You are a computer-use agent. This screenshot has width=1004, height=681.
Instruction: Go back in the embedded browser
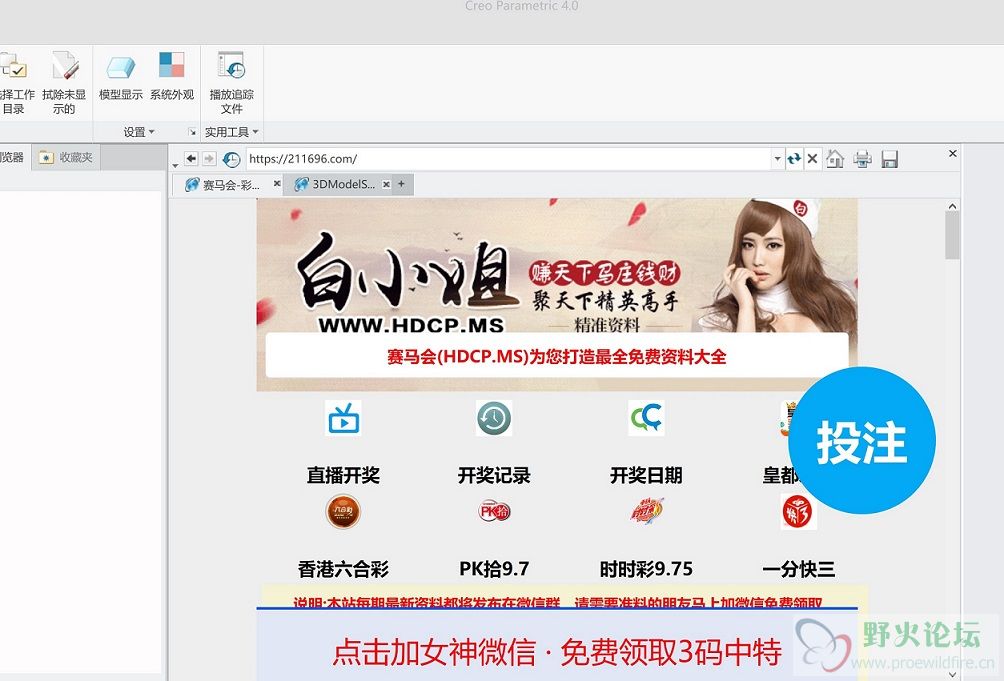point(191,158)
